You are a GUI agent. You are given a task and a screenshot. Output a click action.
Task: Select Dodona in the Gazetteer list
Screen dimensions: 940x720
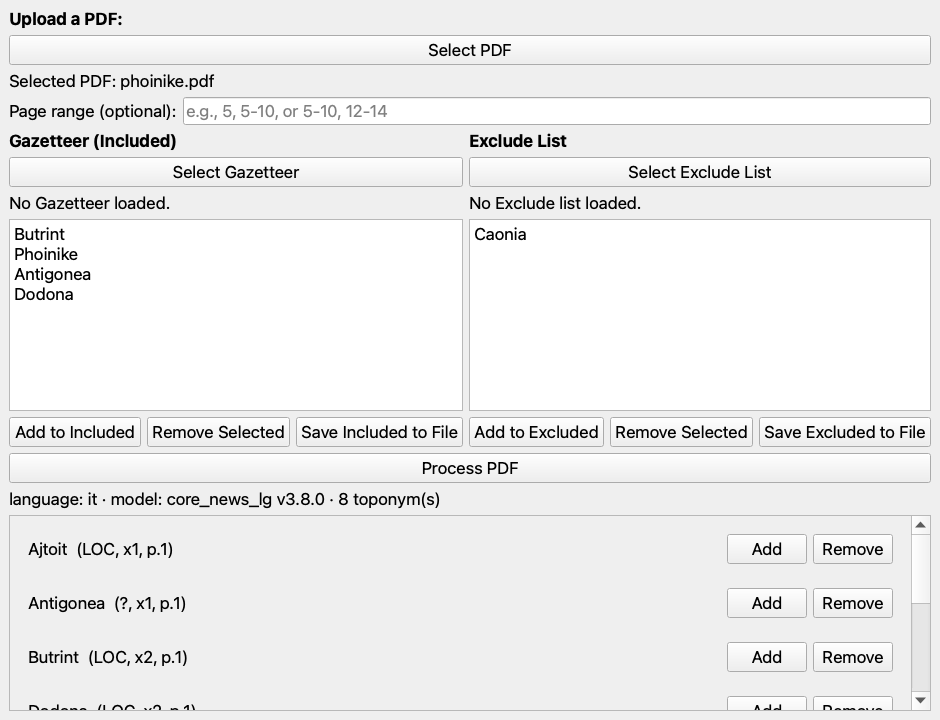[x=44, y=294]
